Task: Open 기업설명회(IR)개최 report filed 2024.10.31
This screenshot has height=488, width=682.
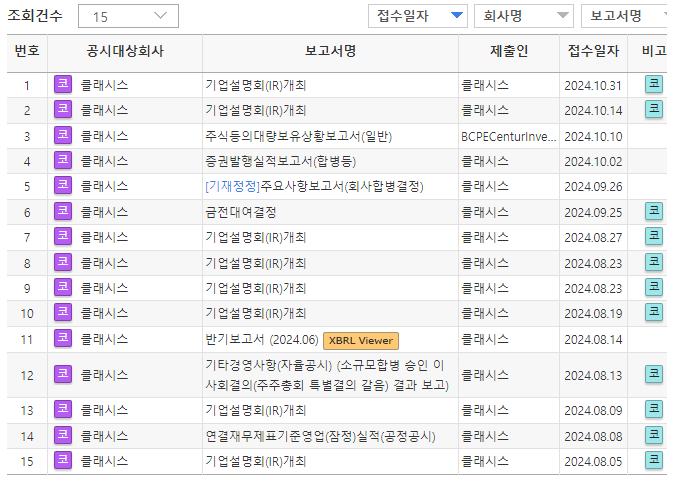Action: pyautogui.click(x=256, y=85)
